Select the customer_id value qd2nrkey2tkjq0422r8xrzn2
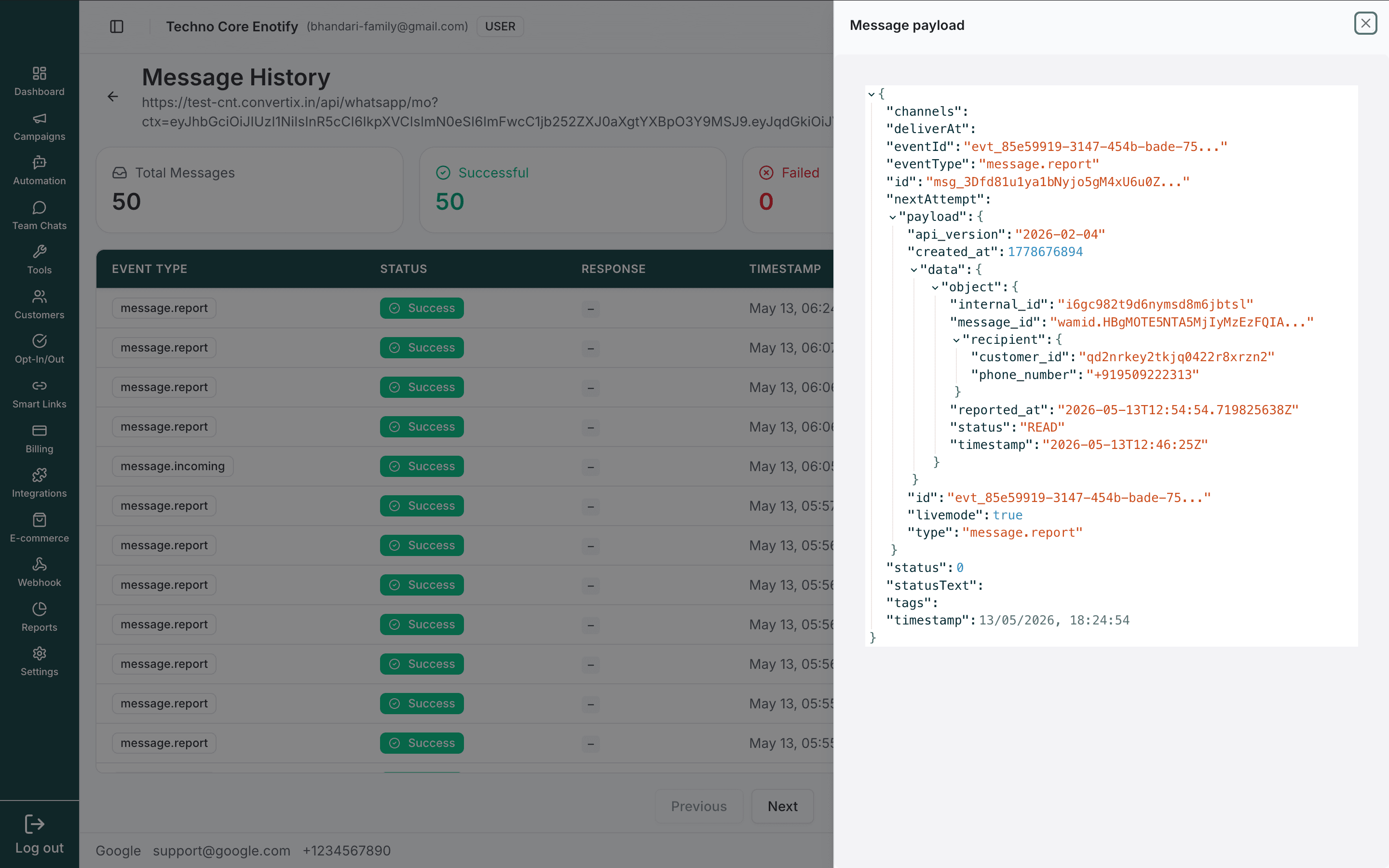The height and width of the screenshot is (868, 1389). (x=1177, y=357)
